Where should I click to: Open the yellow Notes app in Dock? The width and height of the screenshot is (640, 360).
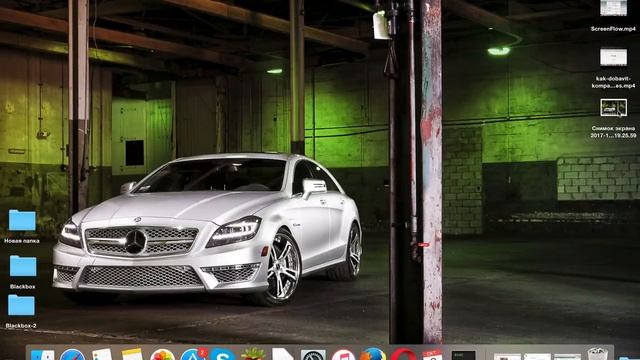click(132, 354)
